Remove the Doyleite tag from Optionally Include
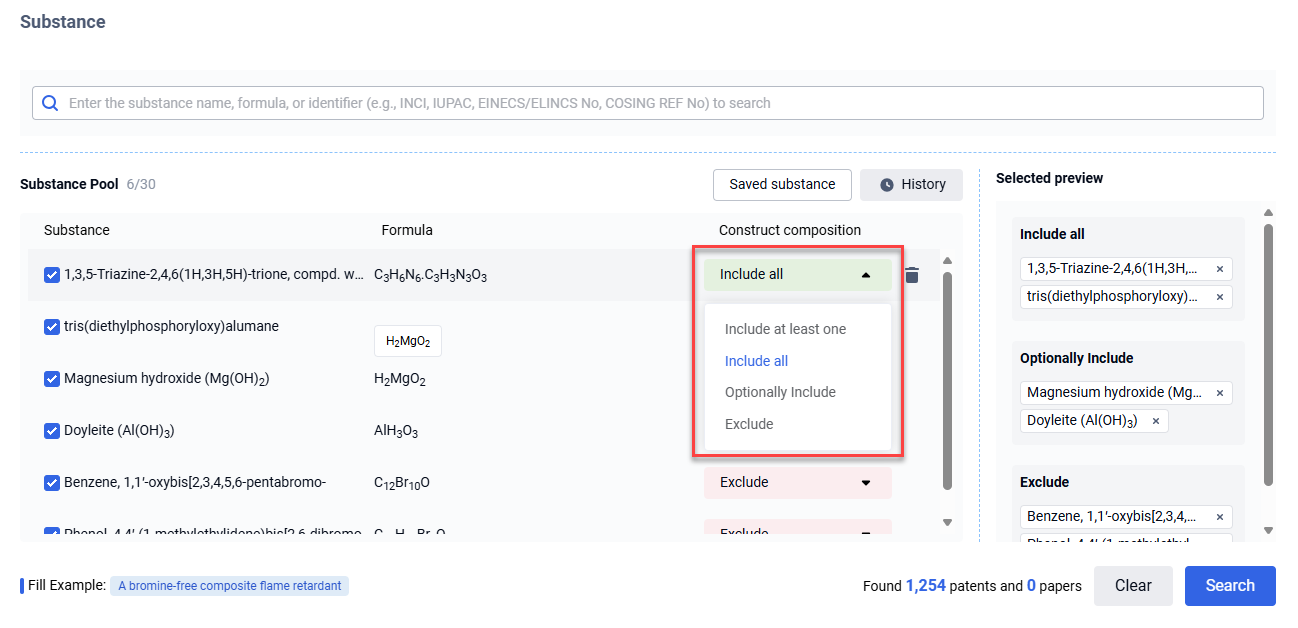The height and width of the screenshot is (628, 1298). pos(1155,421)
